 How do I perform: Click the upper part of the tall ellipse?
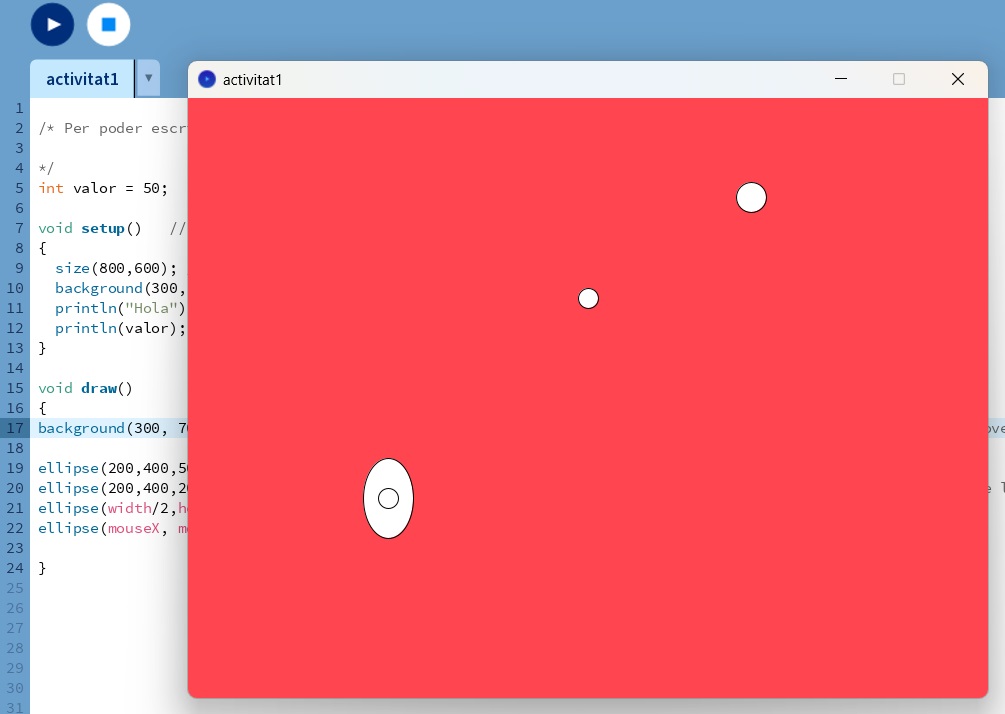coord(388,473)
